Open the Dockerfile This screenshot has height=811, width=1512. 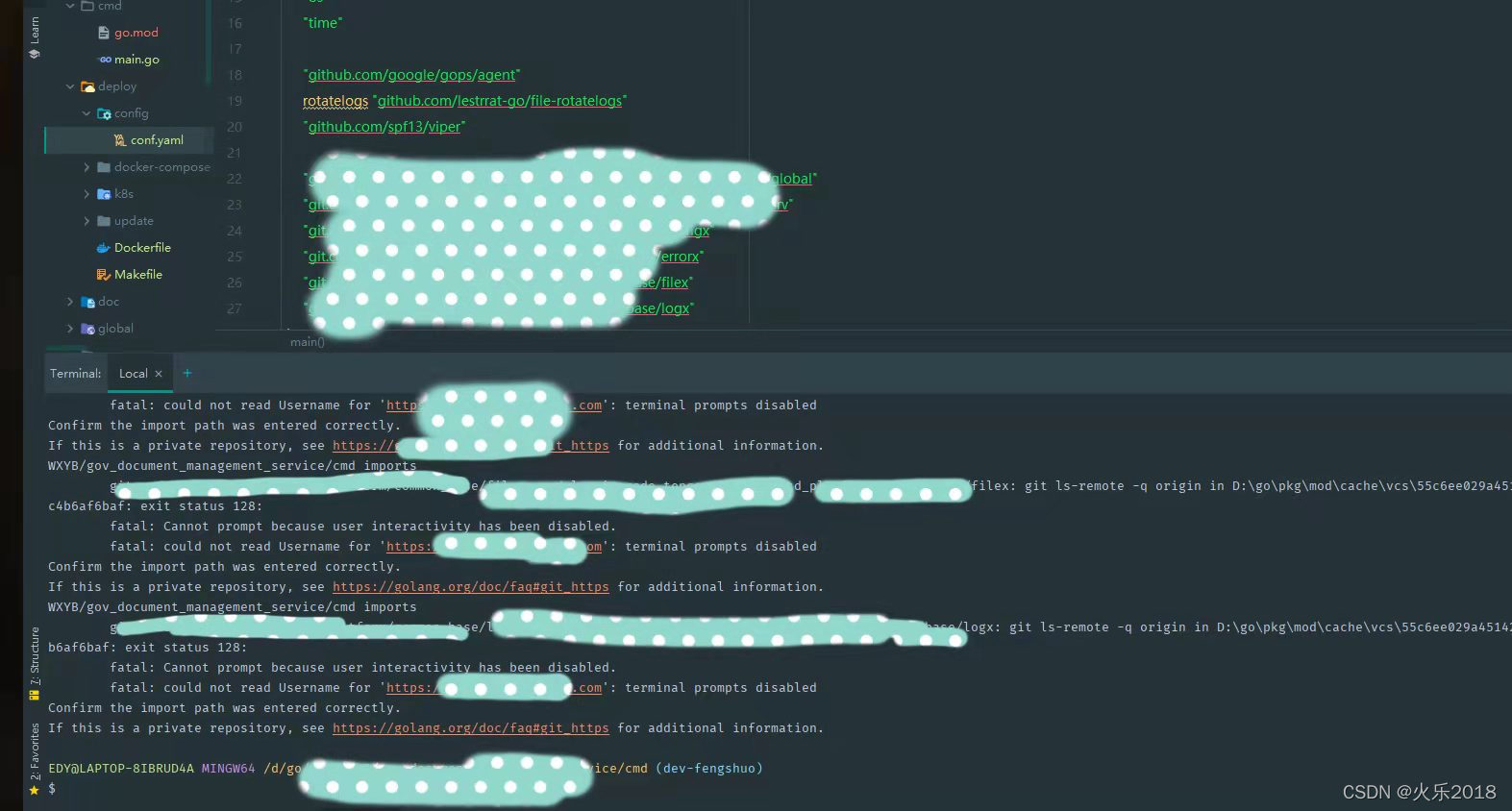142,248
